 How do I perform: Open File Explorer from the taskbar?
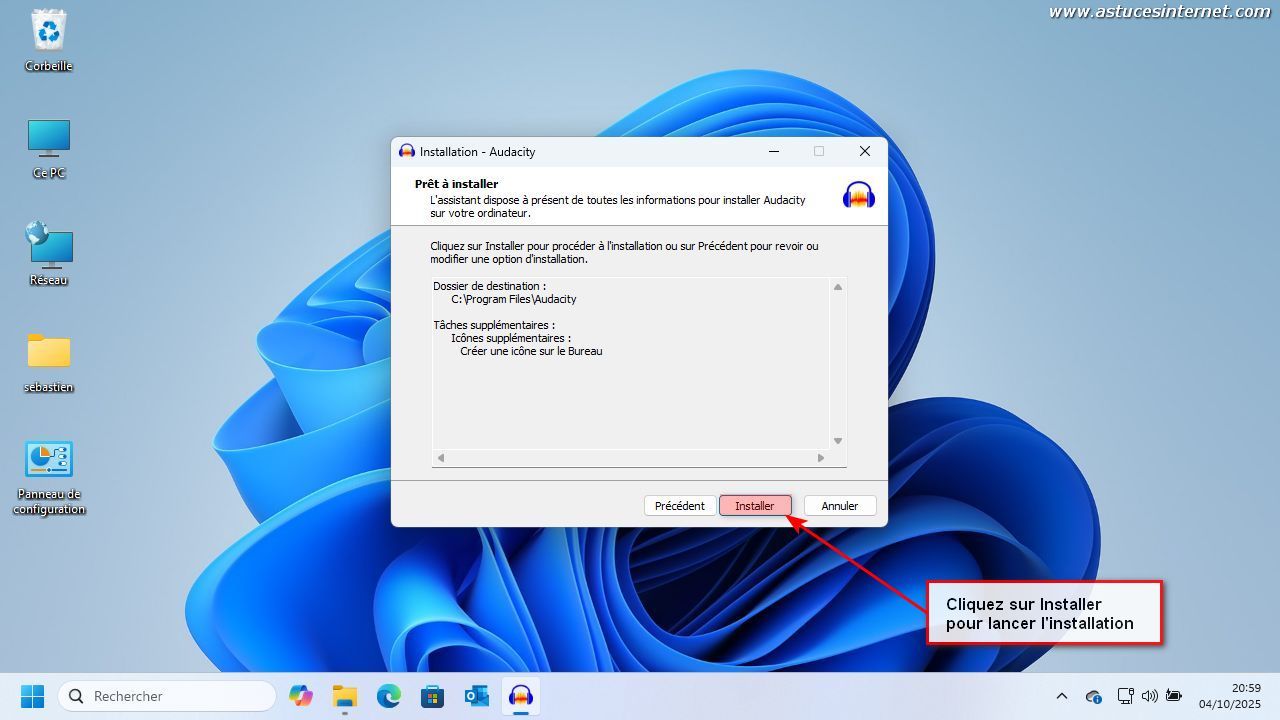click(x=344, y=696)
